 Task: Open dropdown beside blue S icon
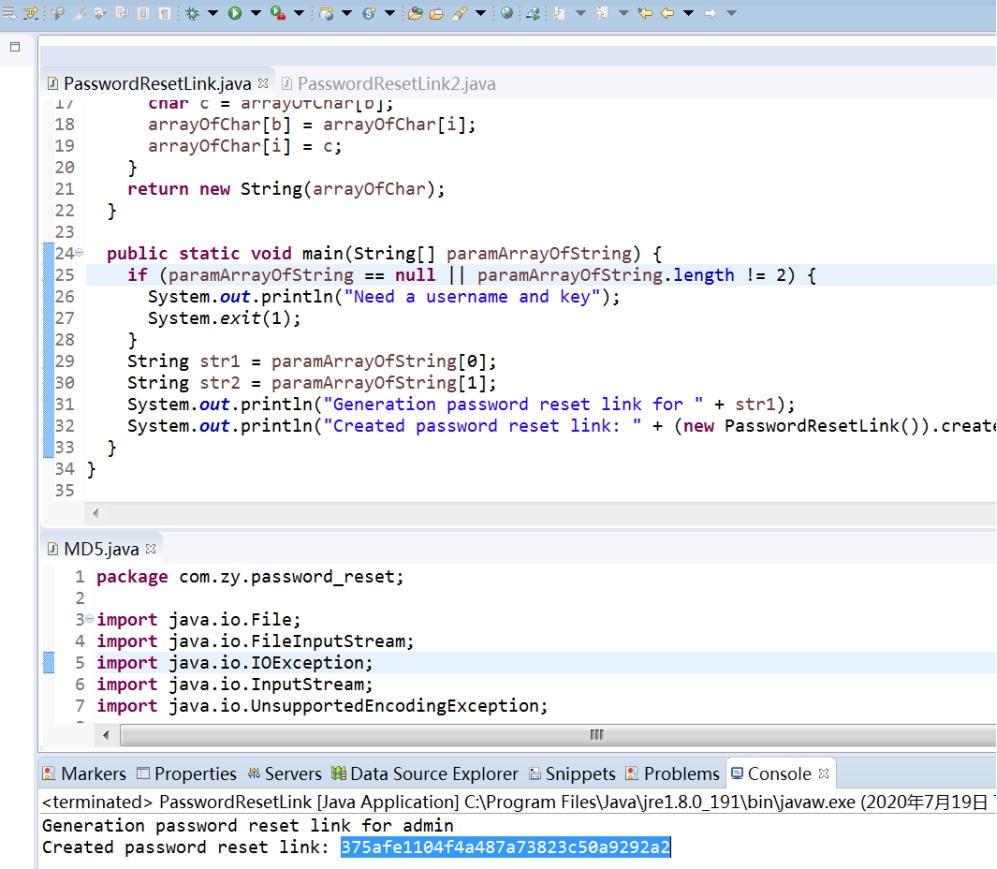click(x=390, y=13)
